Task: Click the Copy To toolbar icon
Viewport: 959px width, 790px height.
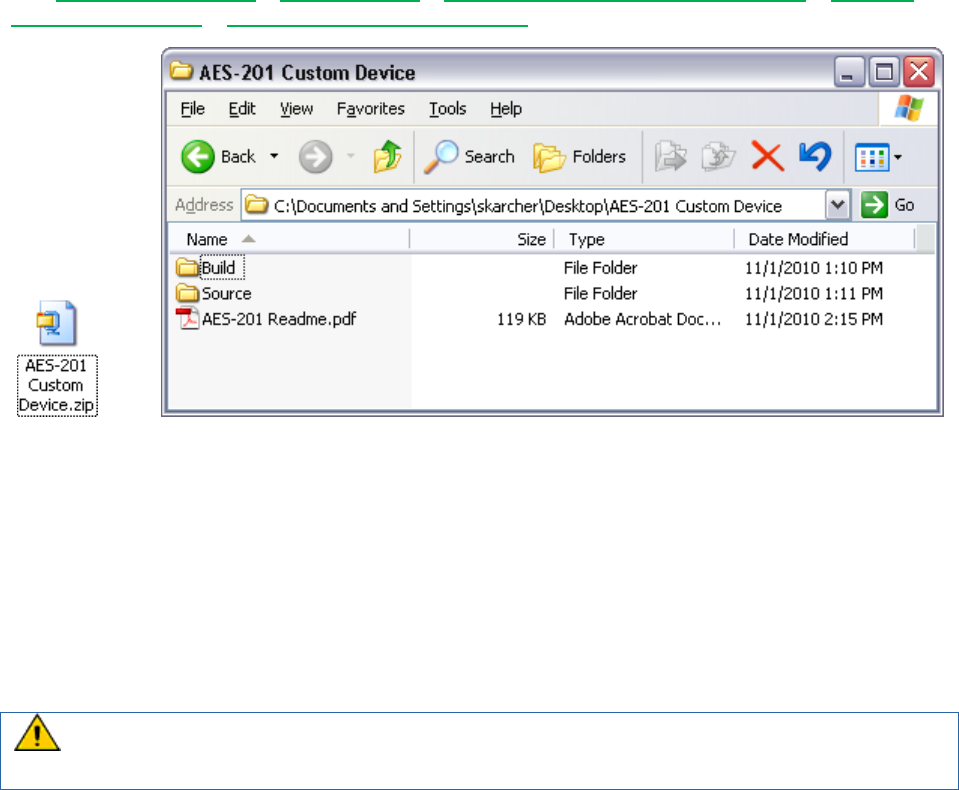Action: tap(718, 157)
